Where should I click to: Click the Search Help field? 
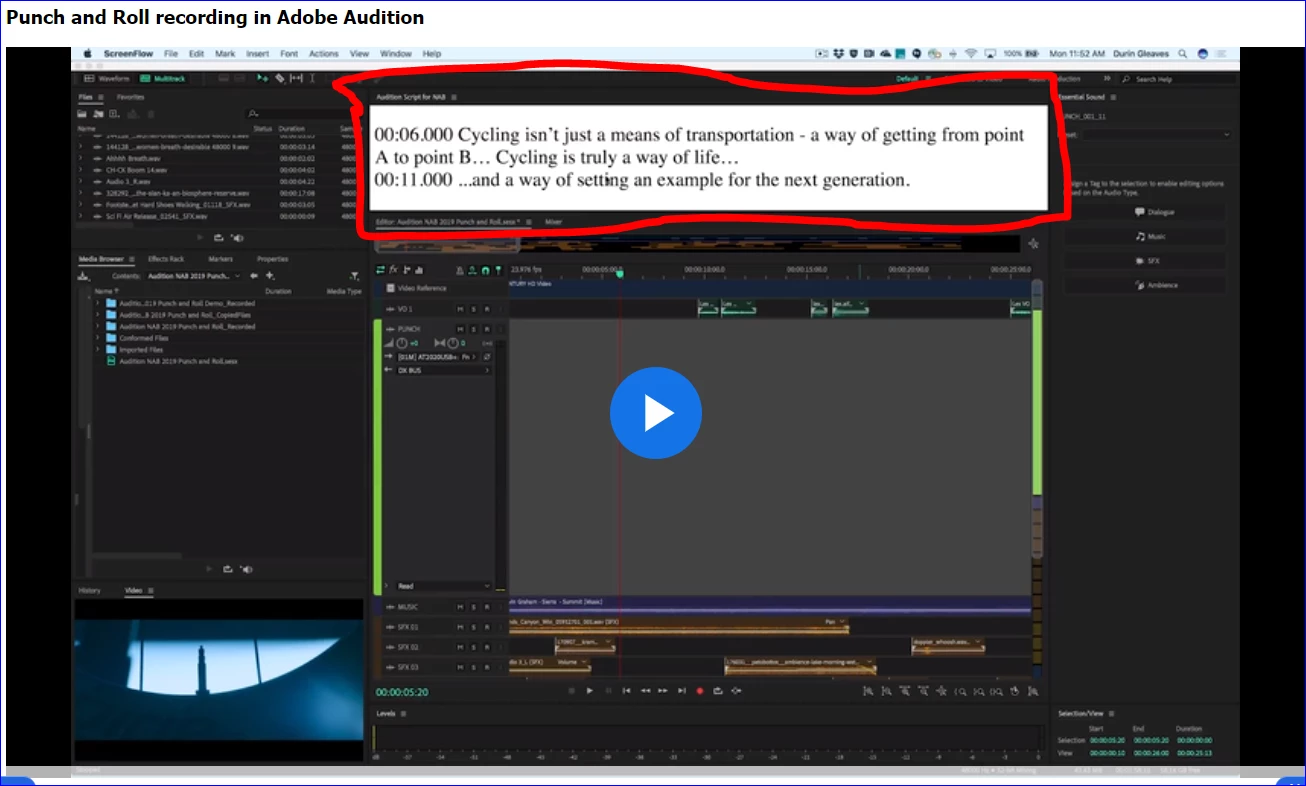[x=1176, y=79]
